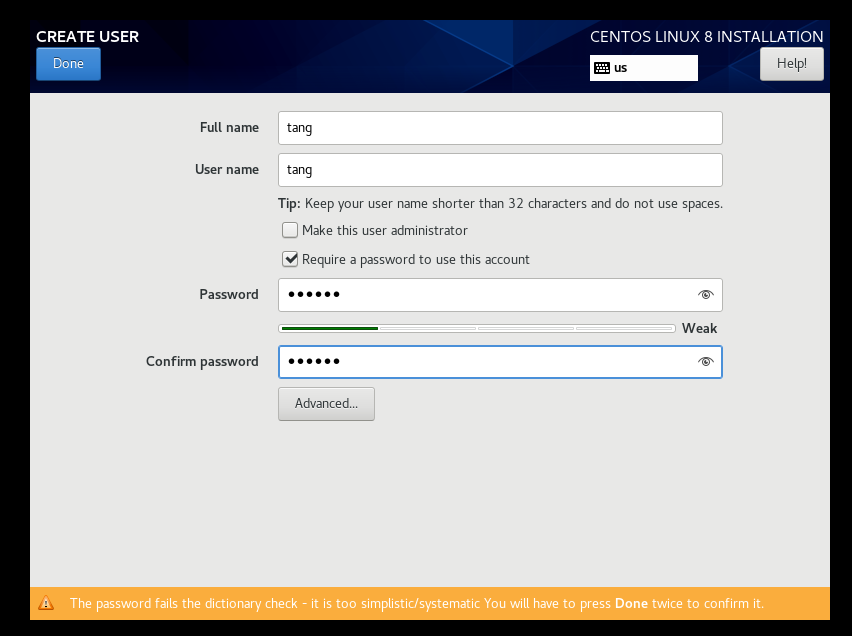This screenshot has width=852, height=636.
Task: Open the Help! button
Action: tap(792, 64)
